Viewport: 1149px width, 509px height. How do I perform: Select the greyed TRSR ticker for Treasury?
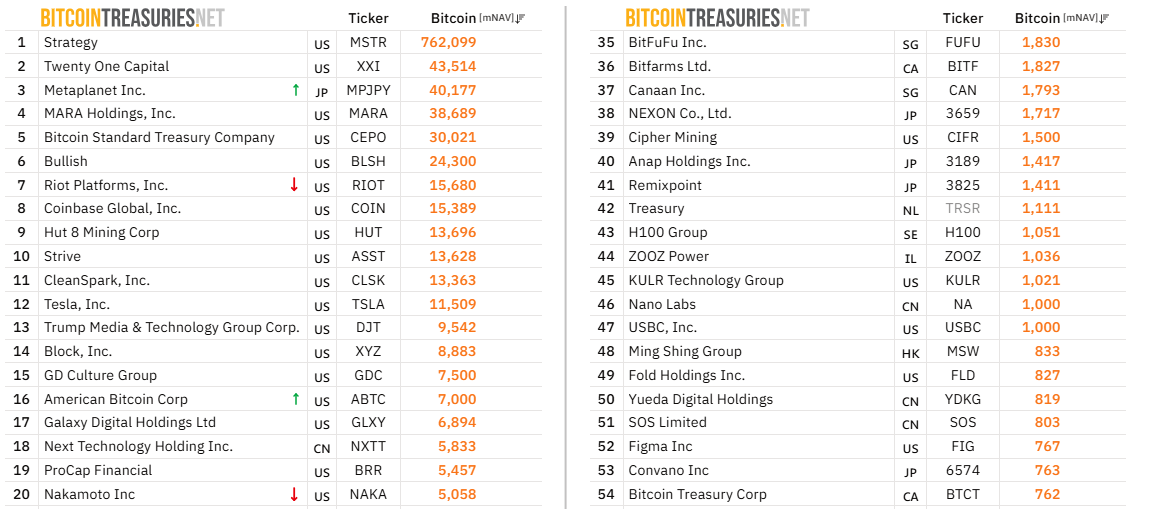963,208
